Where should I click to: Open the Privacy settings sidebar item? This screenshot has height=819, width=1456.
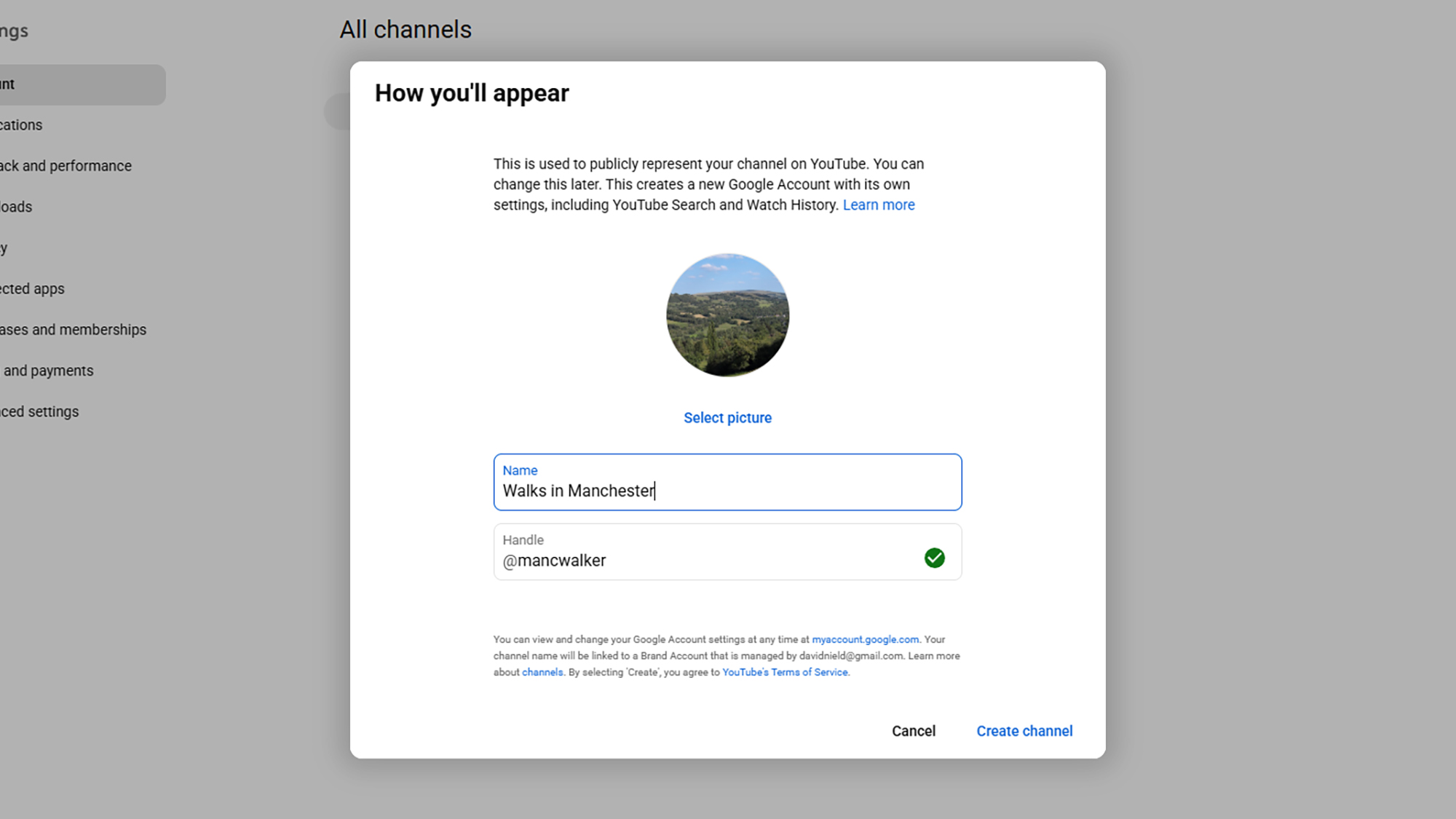point(4,248)
